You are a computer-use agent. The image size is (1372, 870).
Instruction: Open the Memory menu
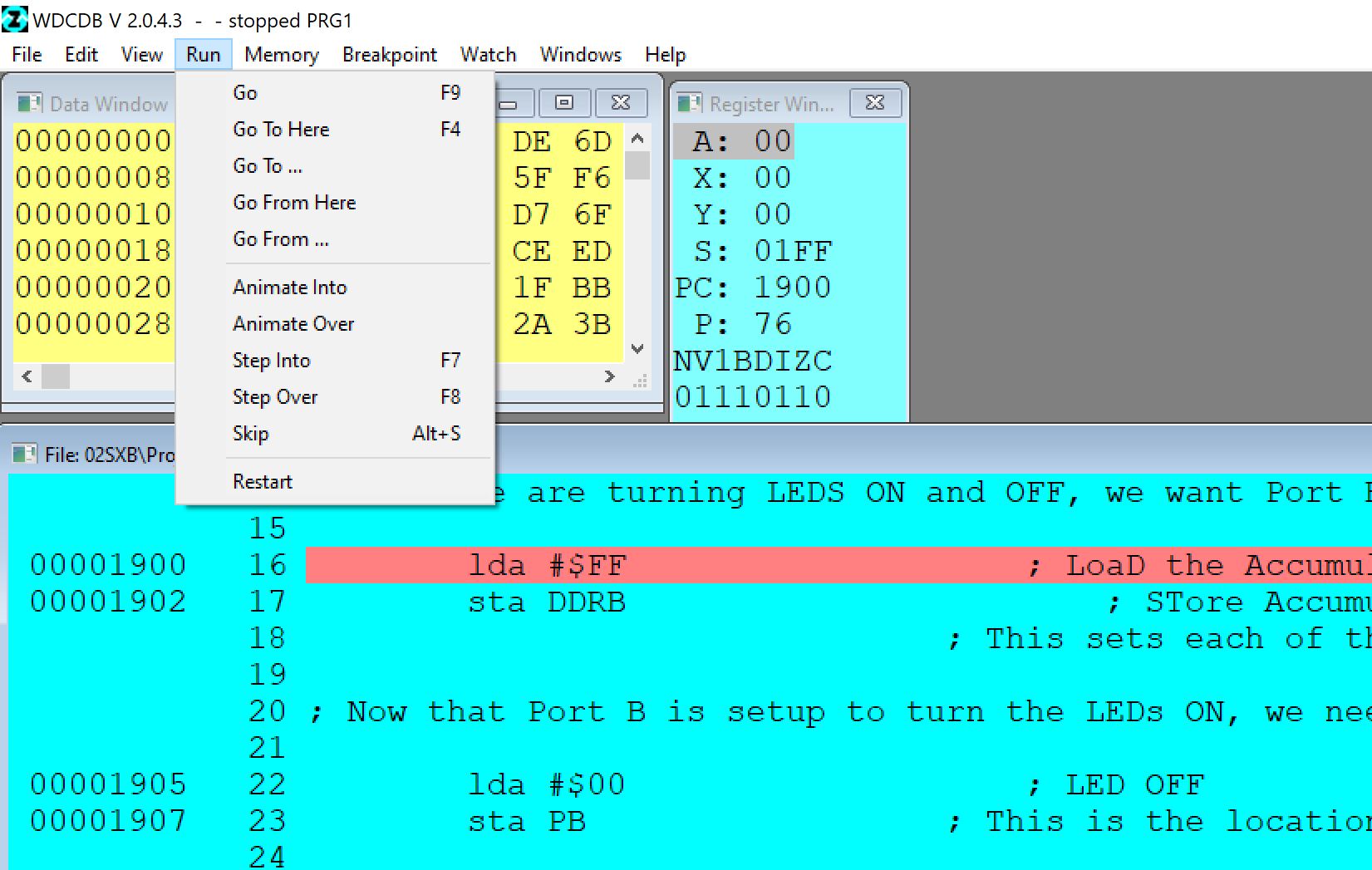pos(282,55)
